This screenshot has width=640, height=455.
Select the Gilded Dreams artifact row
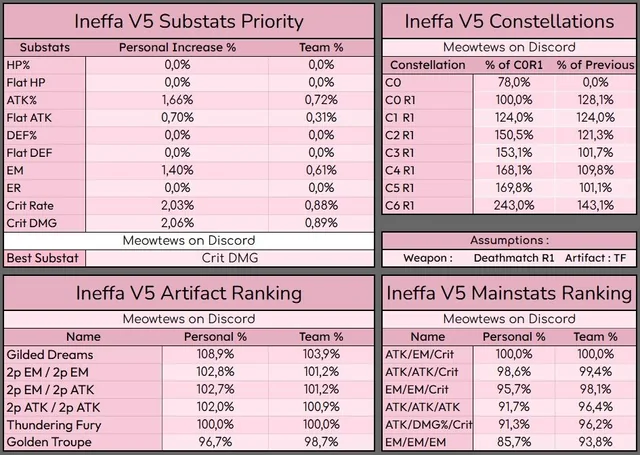pyautogui.click(x=189, y=354)
